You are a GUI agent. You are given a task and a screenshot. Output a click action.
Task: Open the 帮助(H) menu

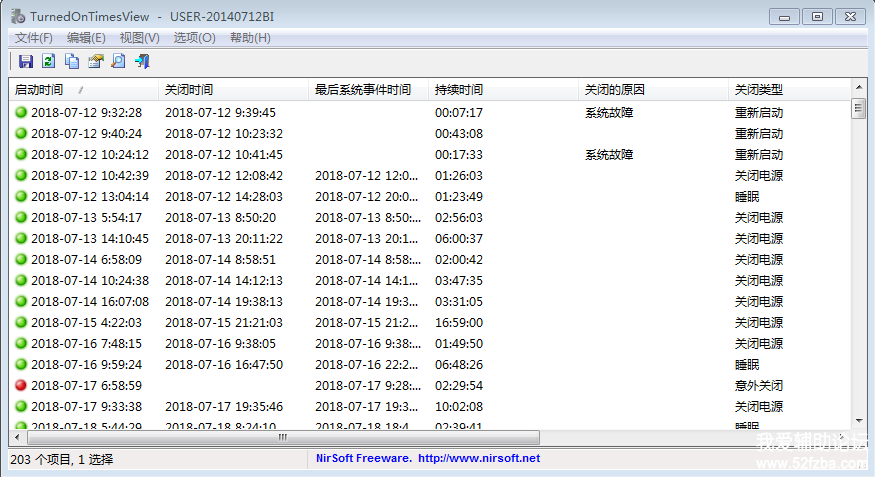click(x=250, y=38)
